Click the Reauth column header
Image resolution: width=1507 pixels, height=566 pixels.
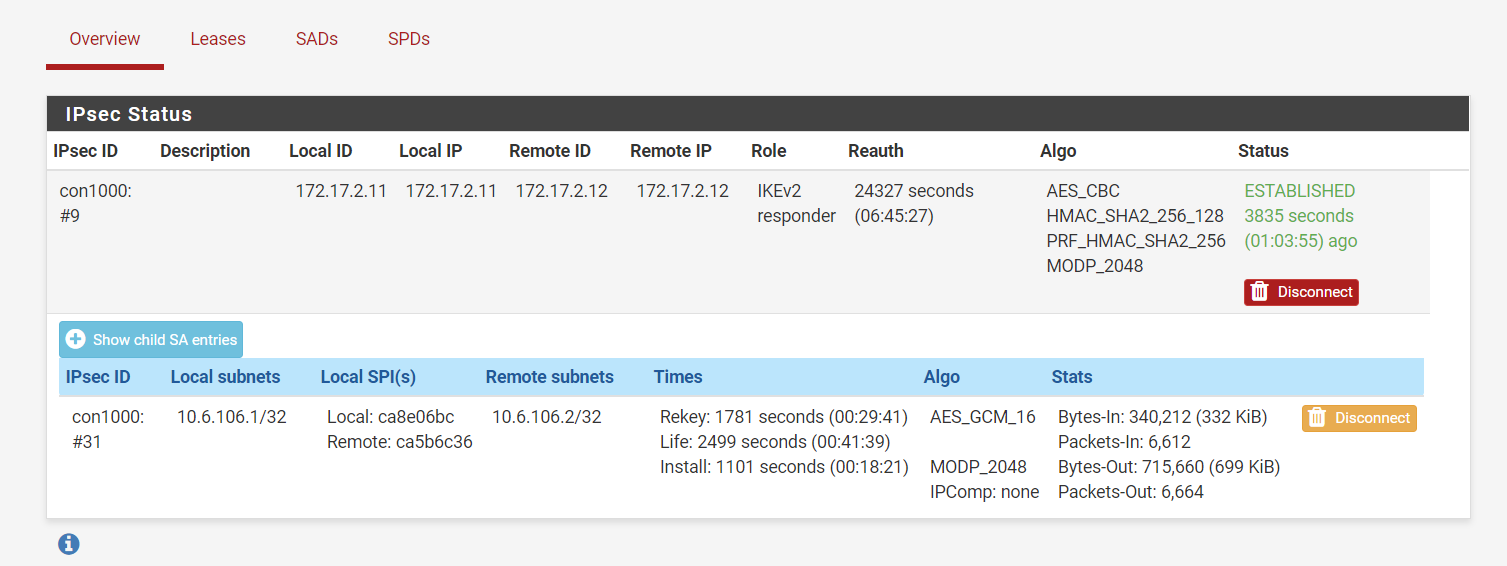pos(876,151)
